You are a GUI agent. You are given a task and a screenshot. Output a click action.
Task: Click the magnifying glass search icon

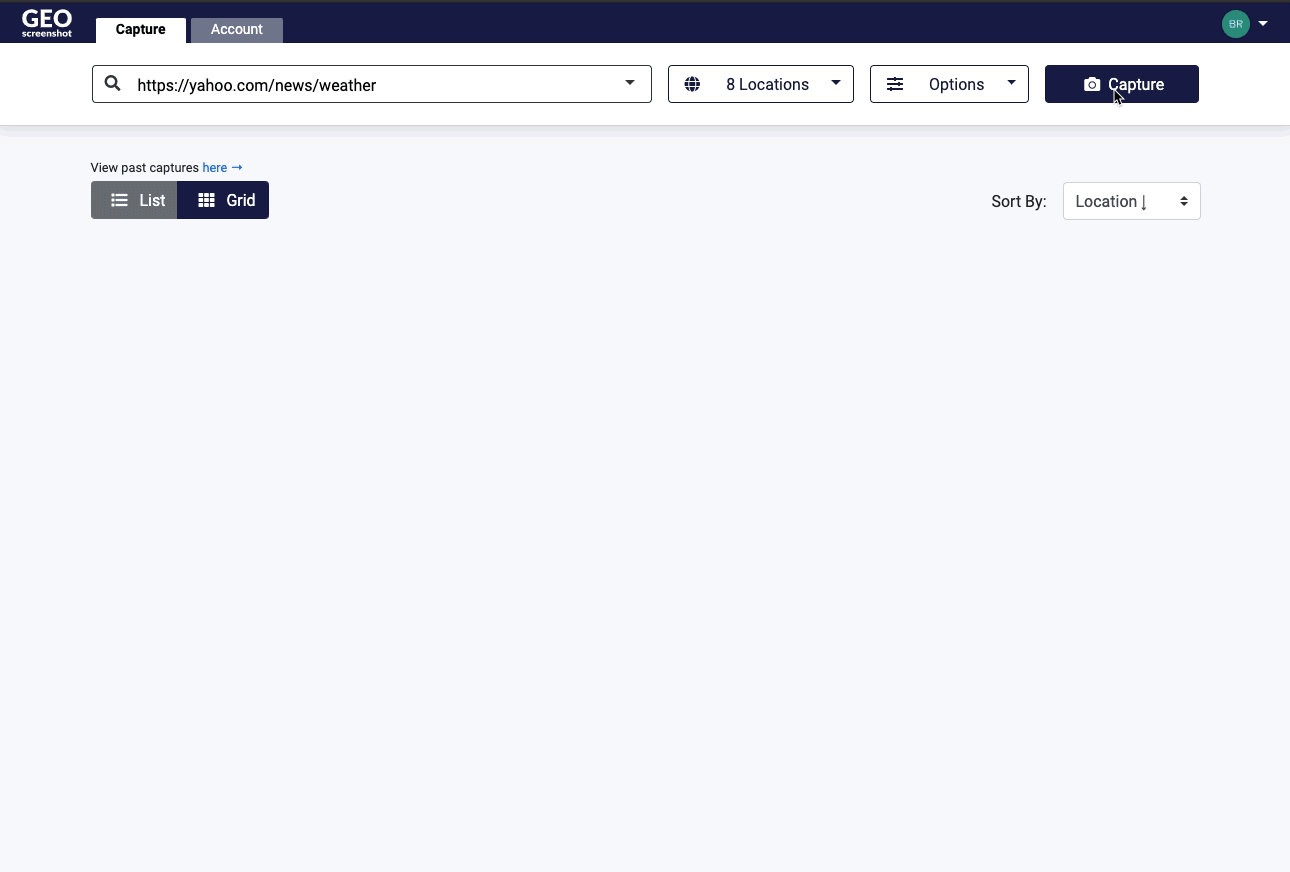coord(112,84)
